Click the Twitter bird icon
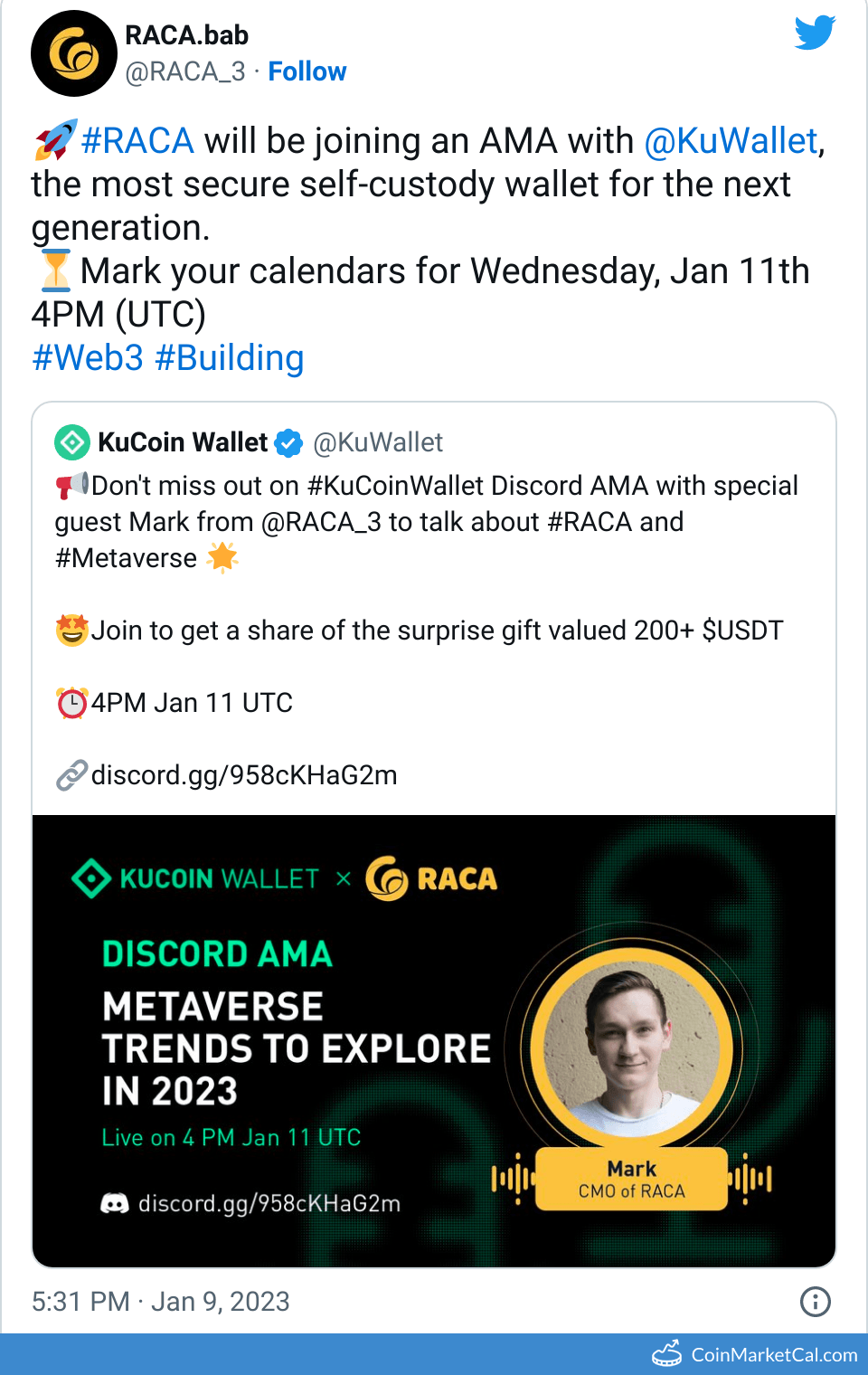Screen dimensions: 868x1375 [x=814, y=33]
